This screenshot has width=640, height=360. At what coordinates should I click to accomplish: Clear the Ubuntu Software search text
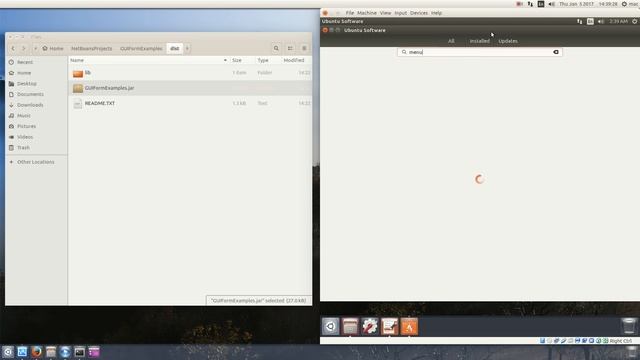[556, 52]
